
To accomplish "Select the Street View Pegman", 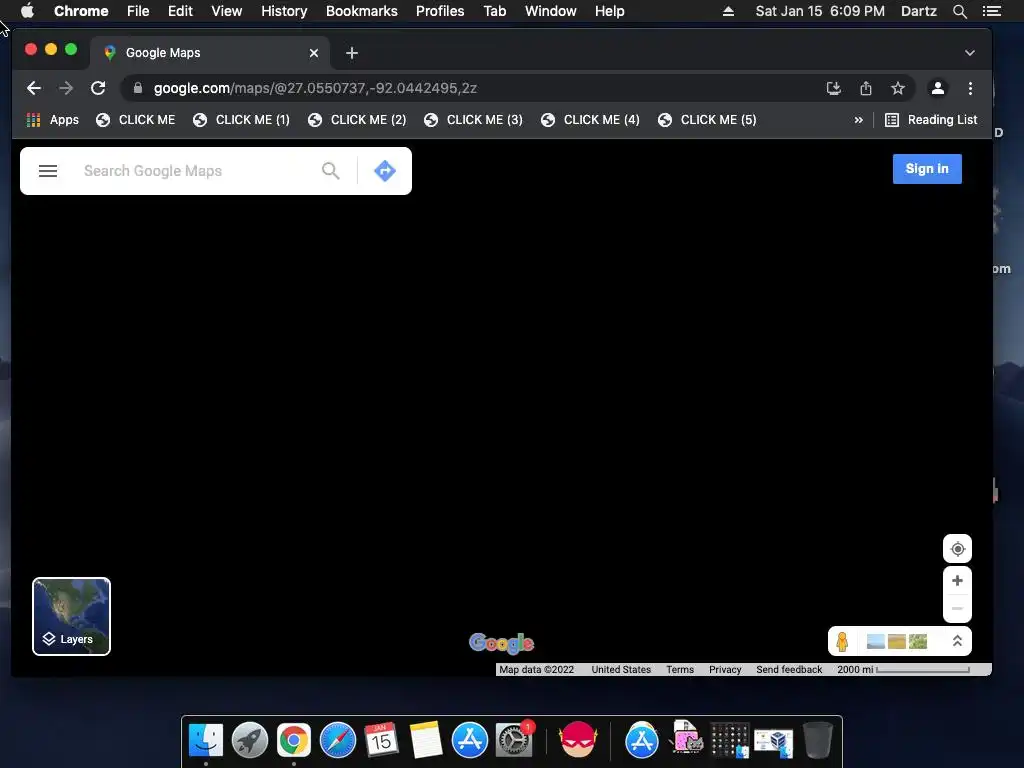I will pyautogui.click(x=842, y=641).
